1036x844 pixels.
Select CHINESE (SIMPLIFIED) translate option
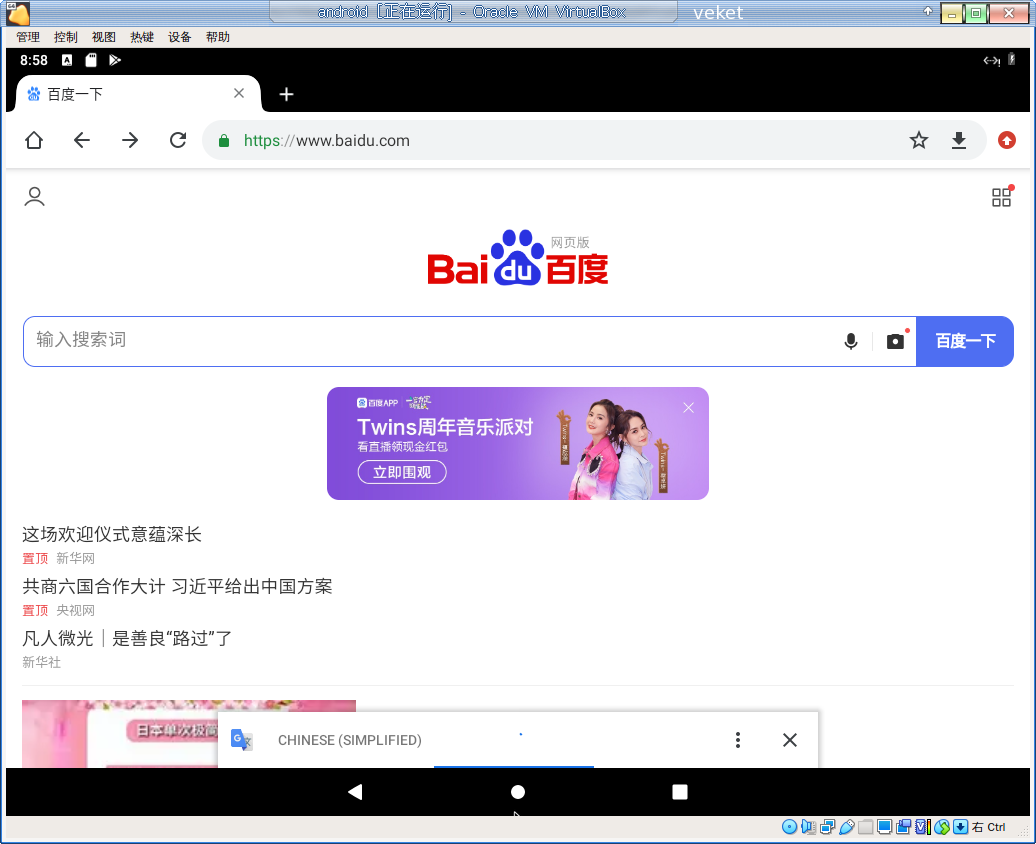350,740
